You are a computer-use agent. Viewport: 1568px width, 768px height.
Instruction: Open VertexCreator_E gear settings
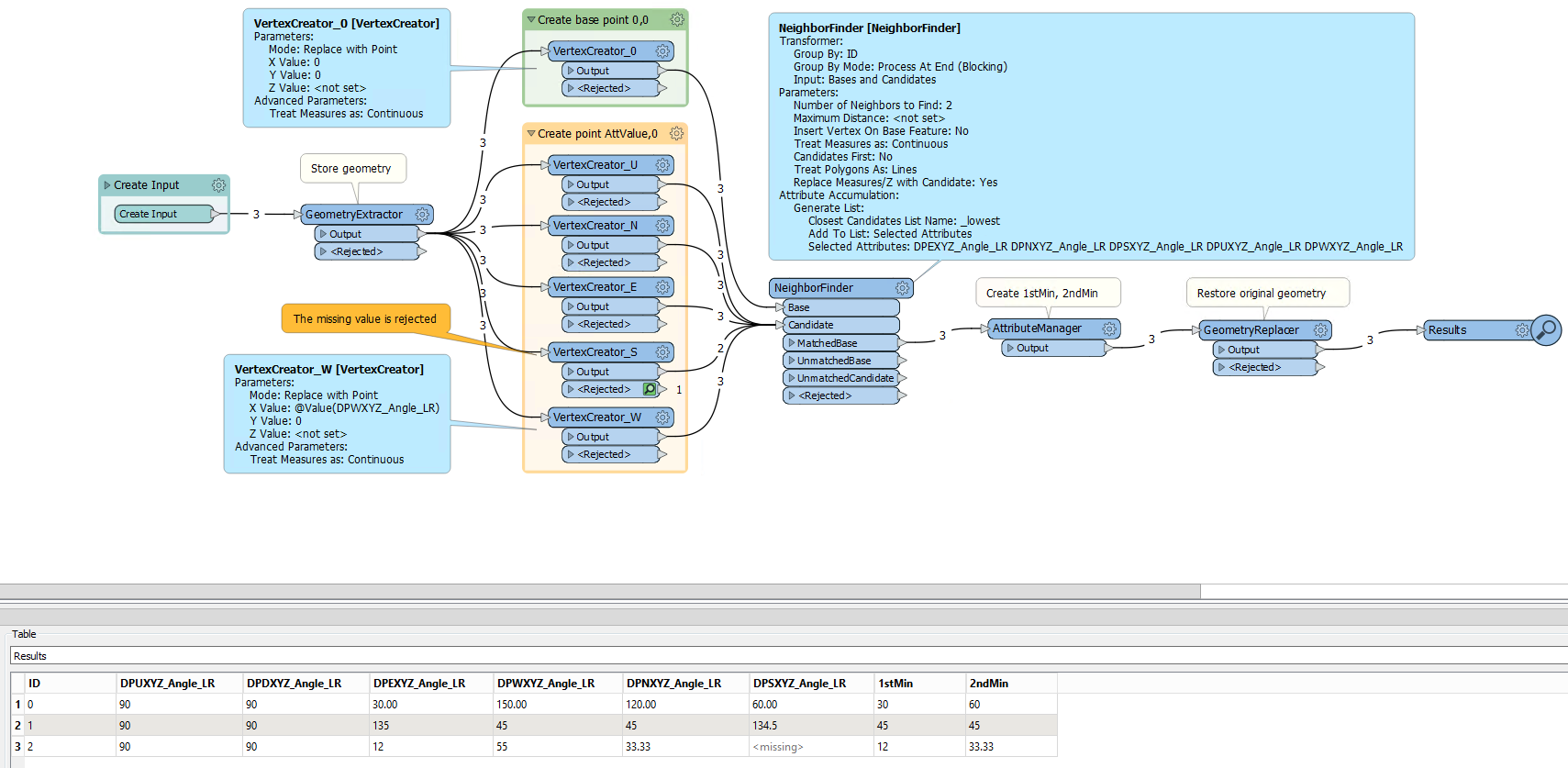(662, 287)
